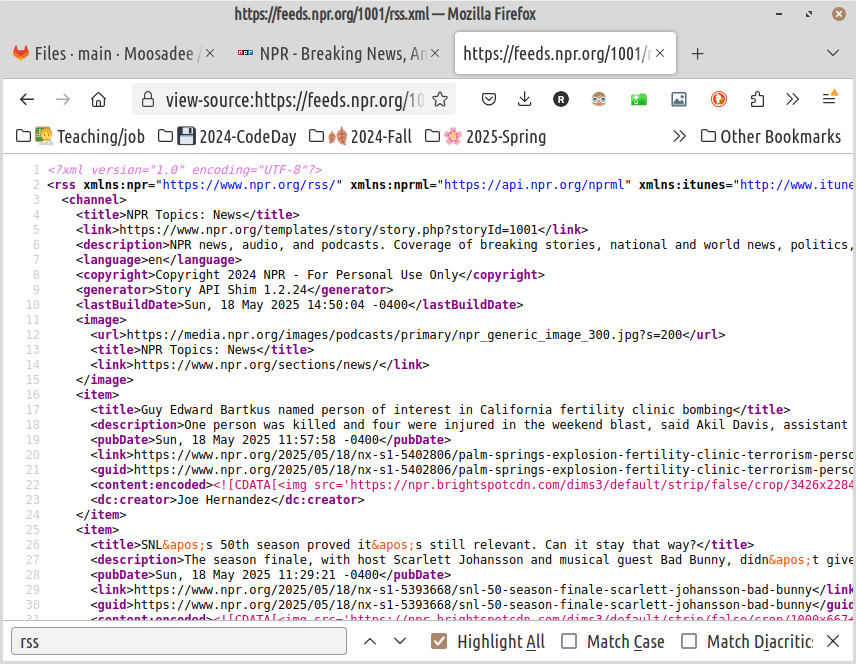Screen dimensions: 856x664
Task: Open the www.npr.org/rss/ namespace link
Action: 249,185
